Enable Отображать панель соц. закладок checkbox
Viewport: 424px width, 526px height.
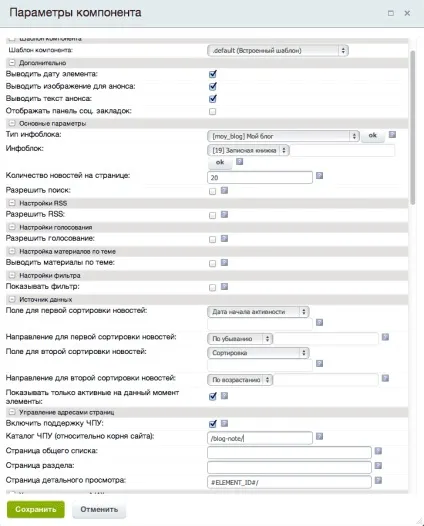click(213, 111)
